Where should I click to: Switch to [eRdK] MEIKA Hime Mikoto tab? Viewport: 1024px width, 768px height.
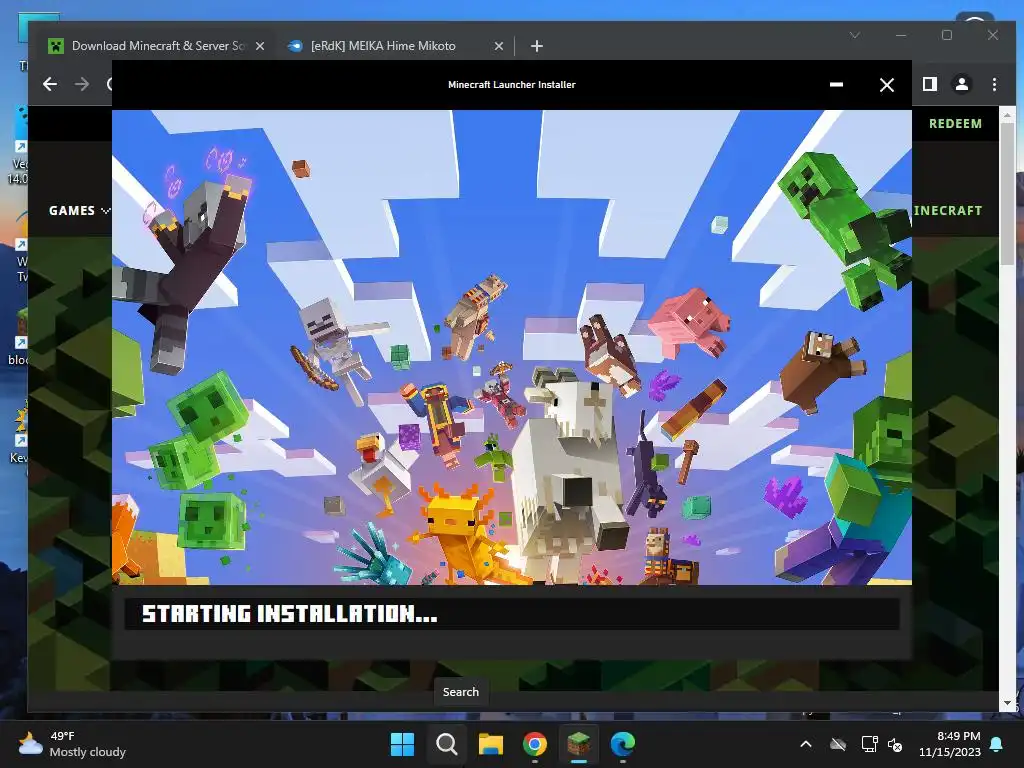coord(383,46)
